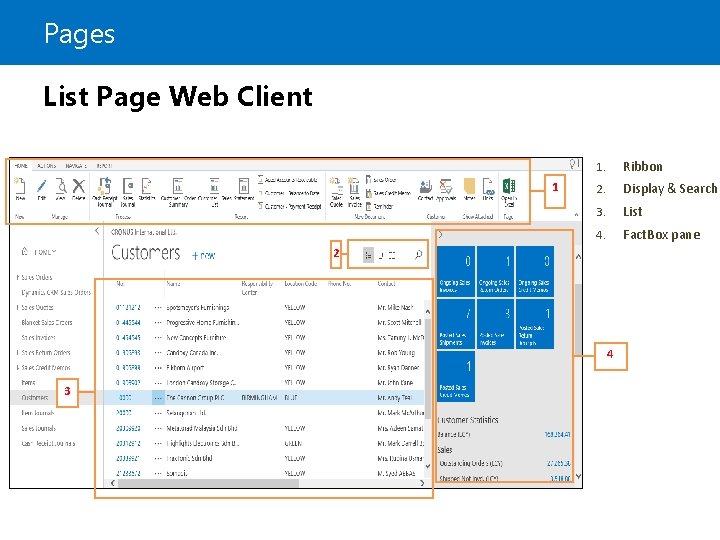Open Sales Invoices navigation item
This screenshot has height=540, width=720.
coord(38,338)
